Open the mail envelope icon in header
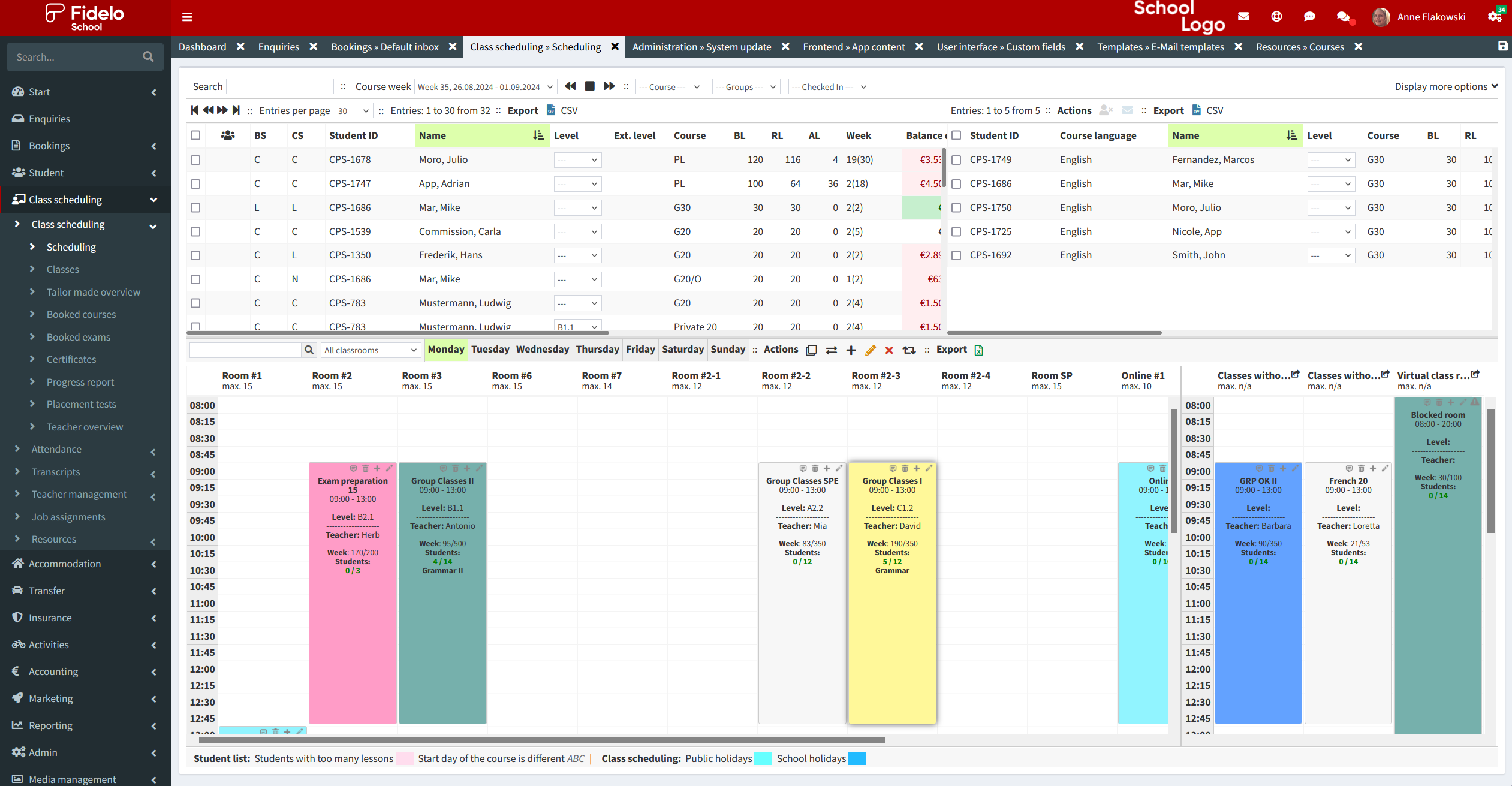The width and height of the screenshot is (1512, 786). pyautogui.click(x=1243, y=17)
